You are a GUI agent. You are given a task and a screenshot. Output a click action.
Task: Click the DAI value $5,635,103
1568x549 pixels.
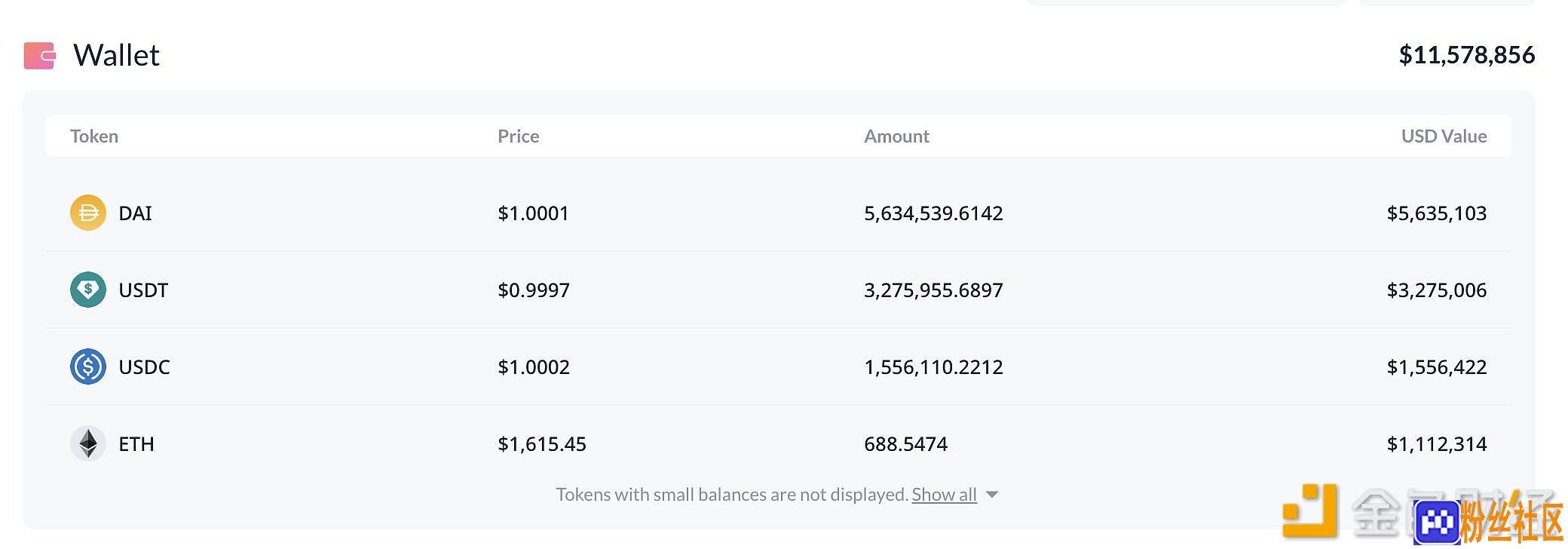point(1437,213)
